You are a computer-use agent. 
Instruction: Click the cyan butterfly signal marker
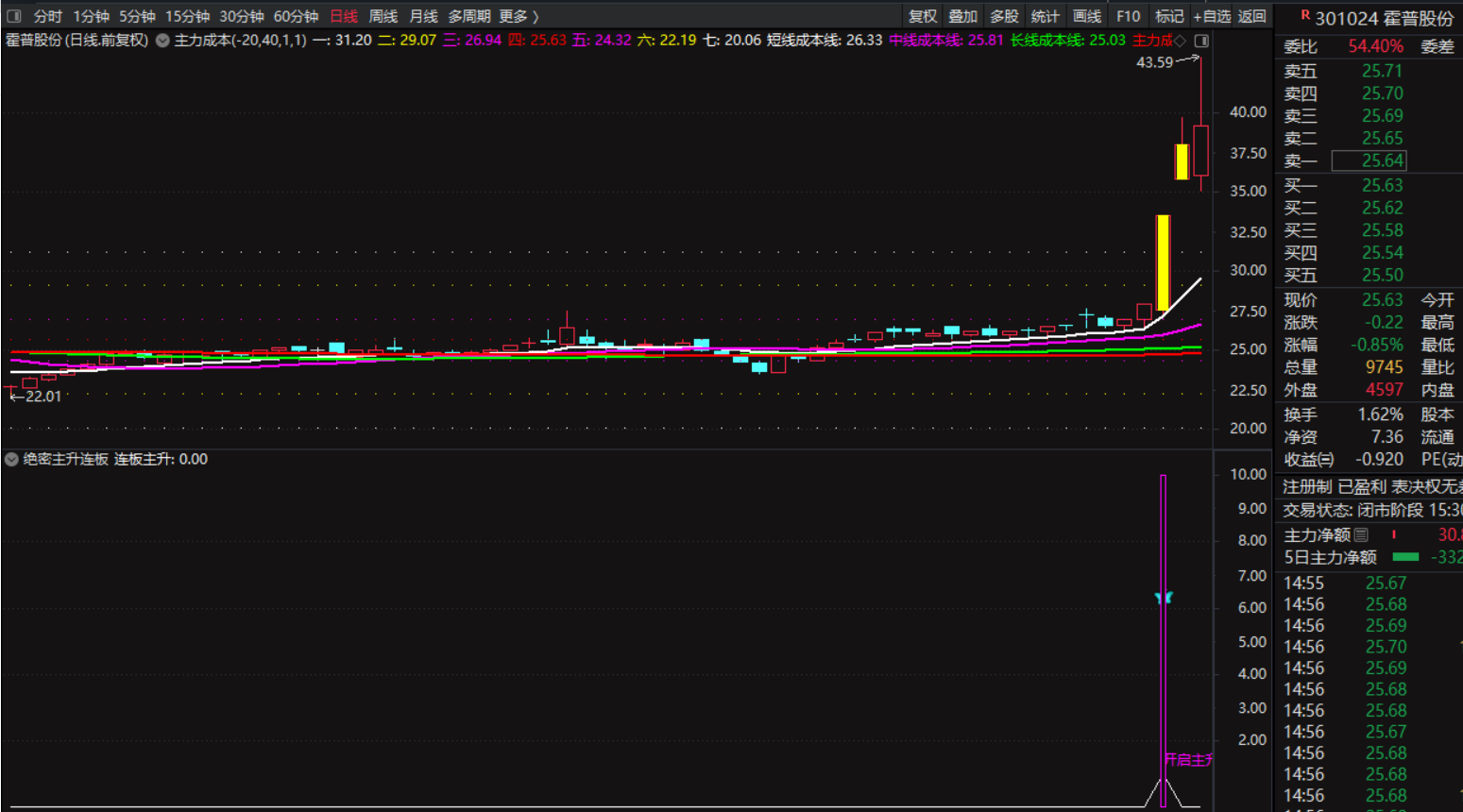pyautogui.click(x=1164, y=598)
